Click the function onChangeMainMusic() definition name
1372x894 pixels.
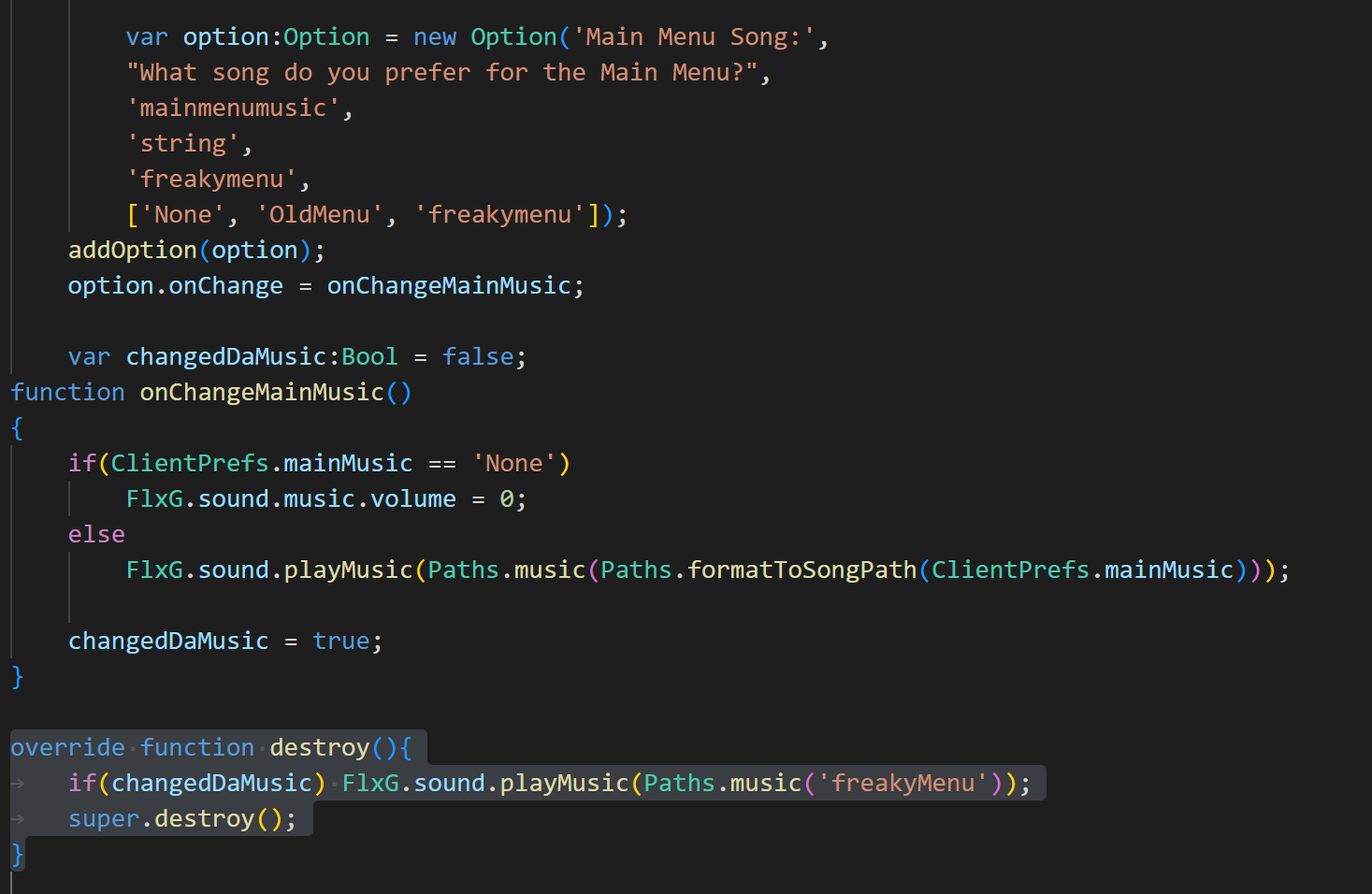coord(262,393)
